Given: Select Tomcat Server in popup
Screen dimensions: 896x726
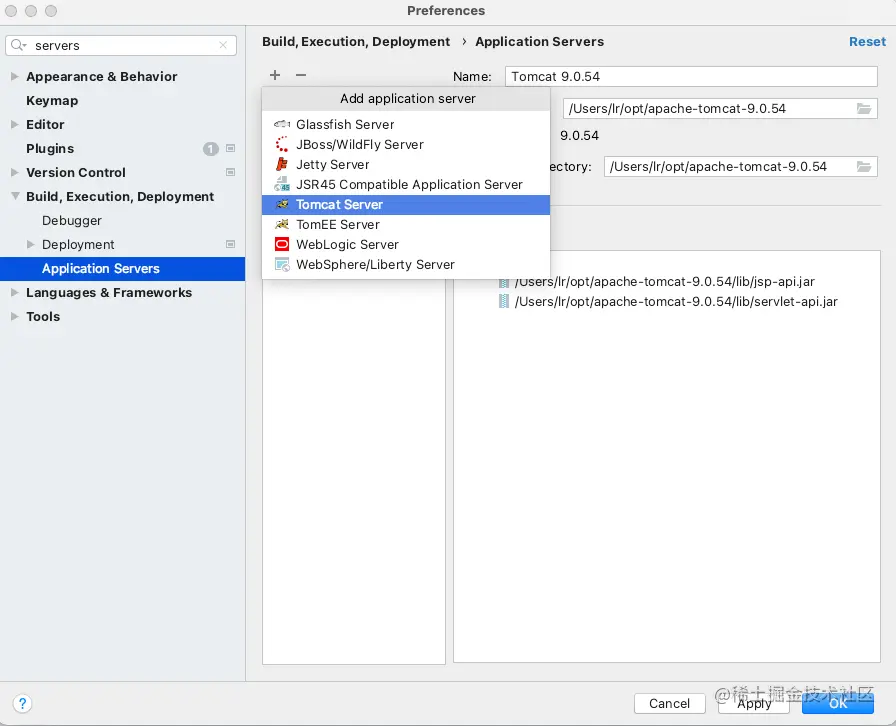Looking at the screenshot, I should pyautogui.click(x=406, y=205).
